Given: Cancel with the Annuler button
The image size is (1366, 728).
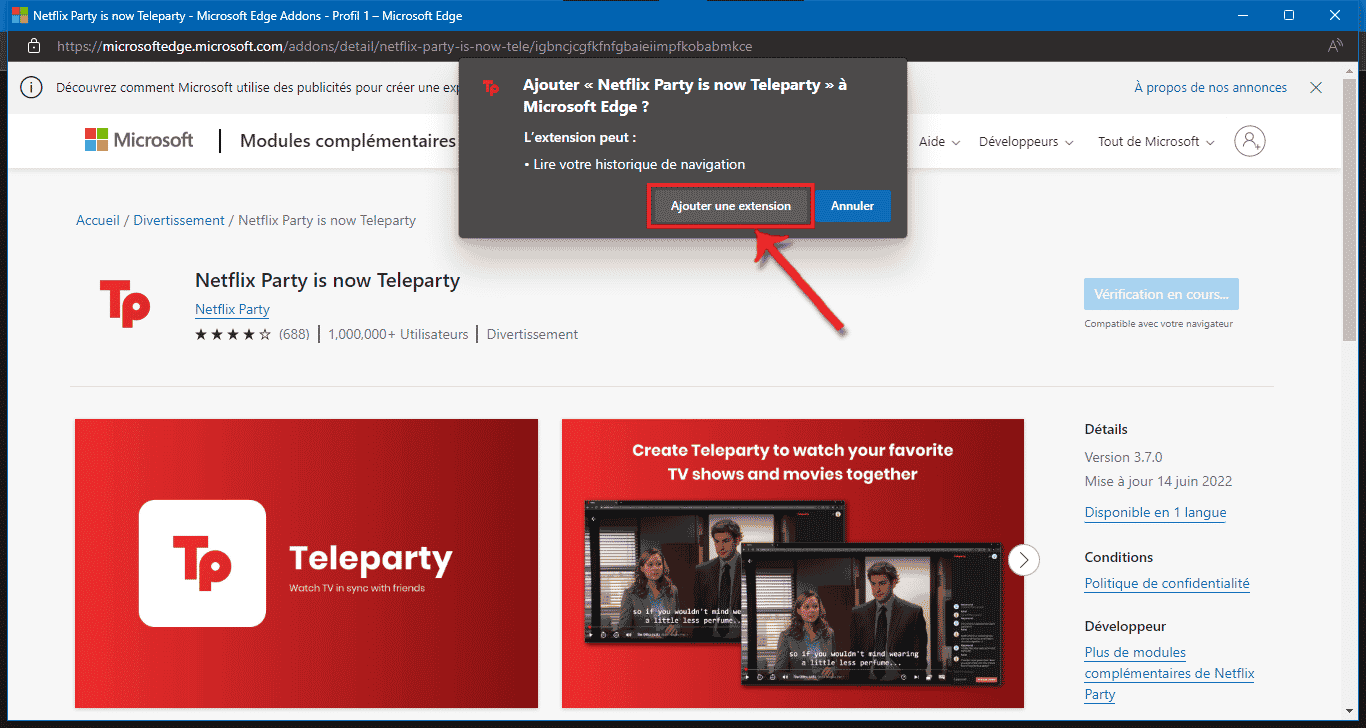Looking at the screenshot, I should click(x=853, y=206).
